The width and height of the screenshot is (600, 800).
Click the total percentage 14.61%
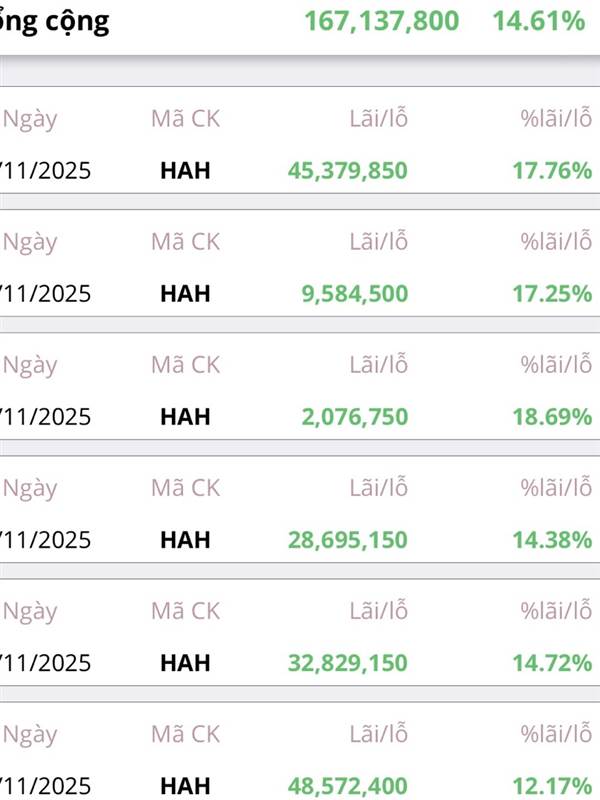tap(538, 21)
